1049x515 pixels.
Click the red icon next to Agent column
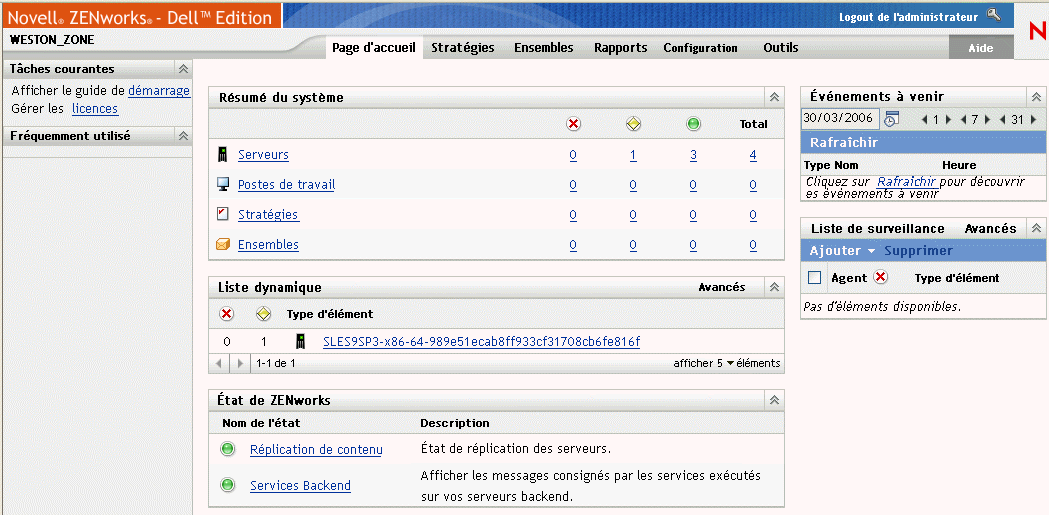(880, 278)
